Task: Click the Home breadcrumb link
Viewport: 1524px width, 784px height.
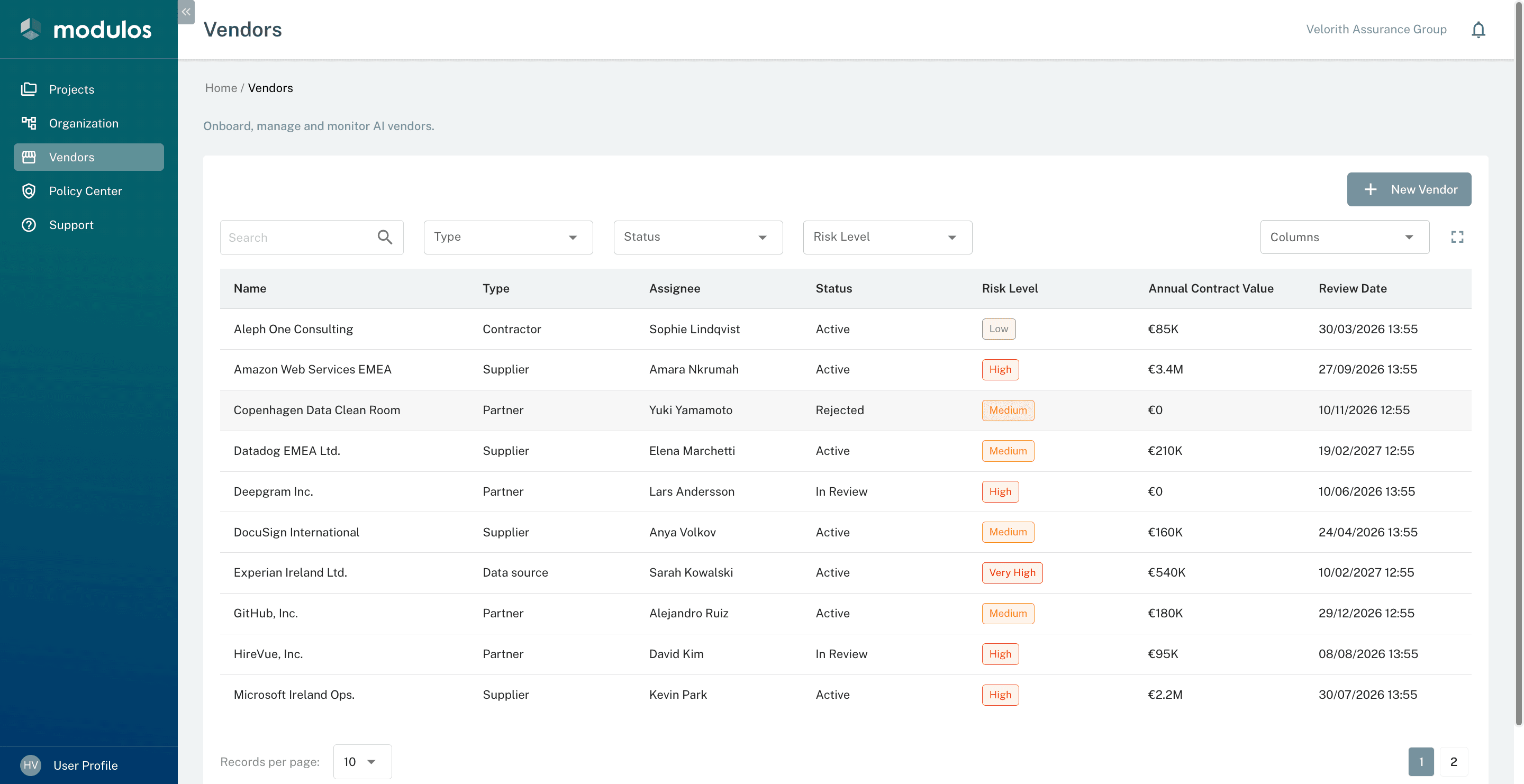Action: pyautogui.click(x=221, y=87)
